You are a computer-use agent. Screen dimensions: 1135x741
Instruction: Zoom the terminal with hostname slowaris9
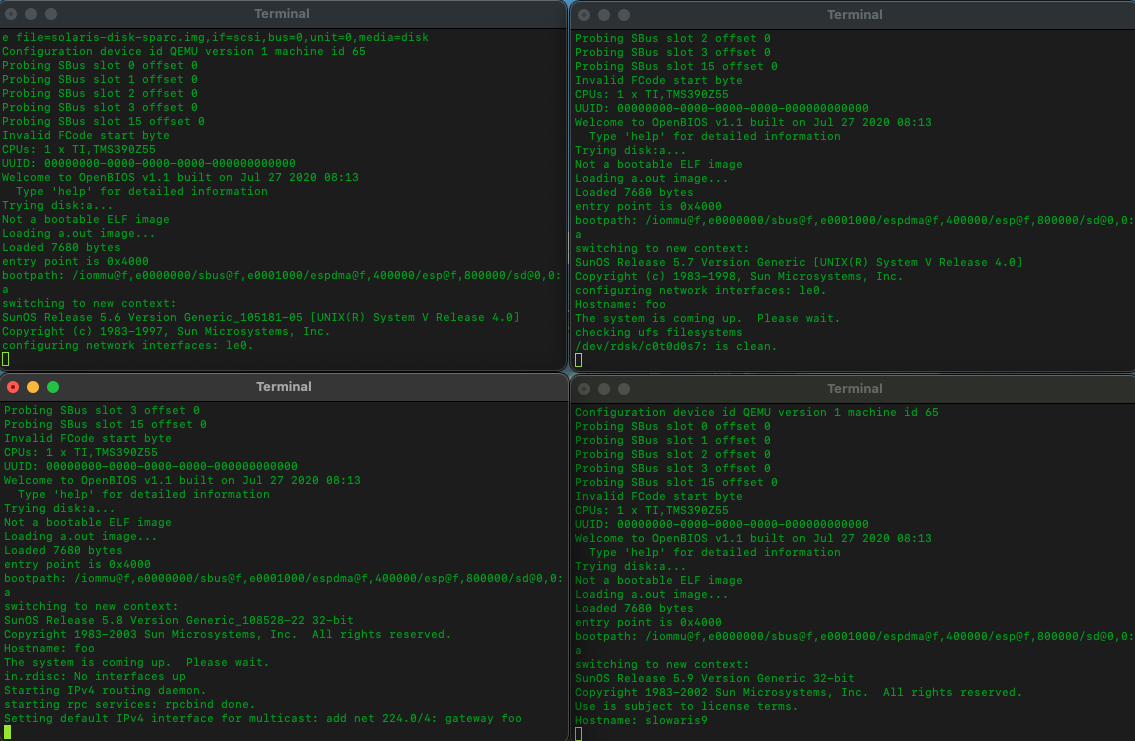pyautogui.click(x=624, y=389)
